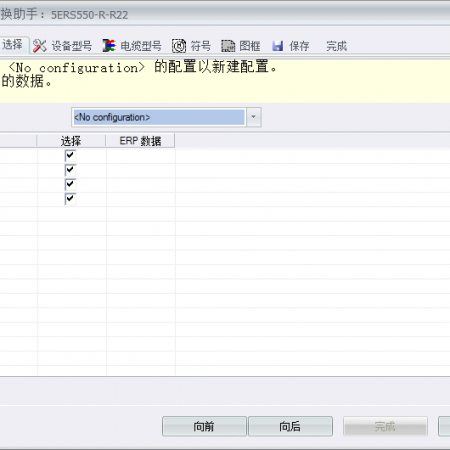This screenshot has width=450, height=450.
Task: Click the greyed 完成 button at bottom
Action: tap(385, 426)
